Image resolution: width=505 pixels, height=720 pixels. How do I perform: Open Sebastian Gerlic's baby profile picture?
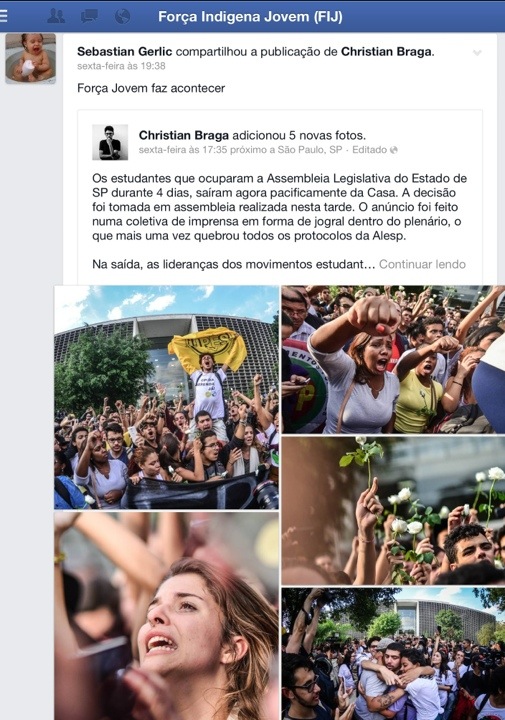(x=30, y=58)
